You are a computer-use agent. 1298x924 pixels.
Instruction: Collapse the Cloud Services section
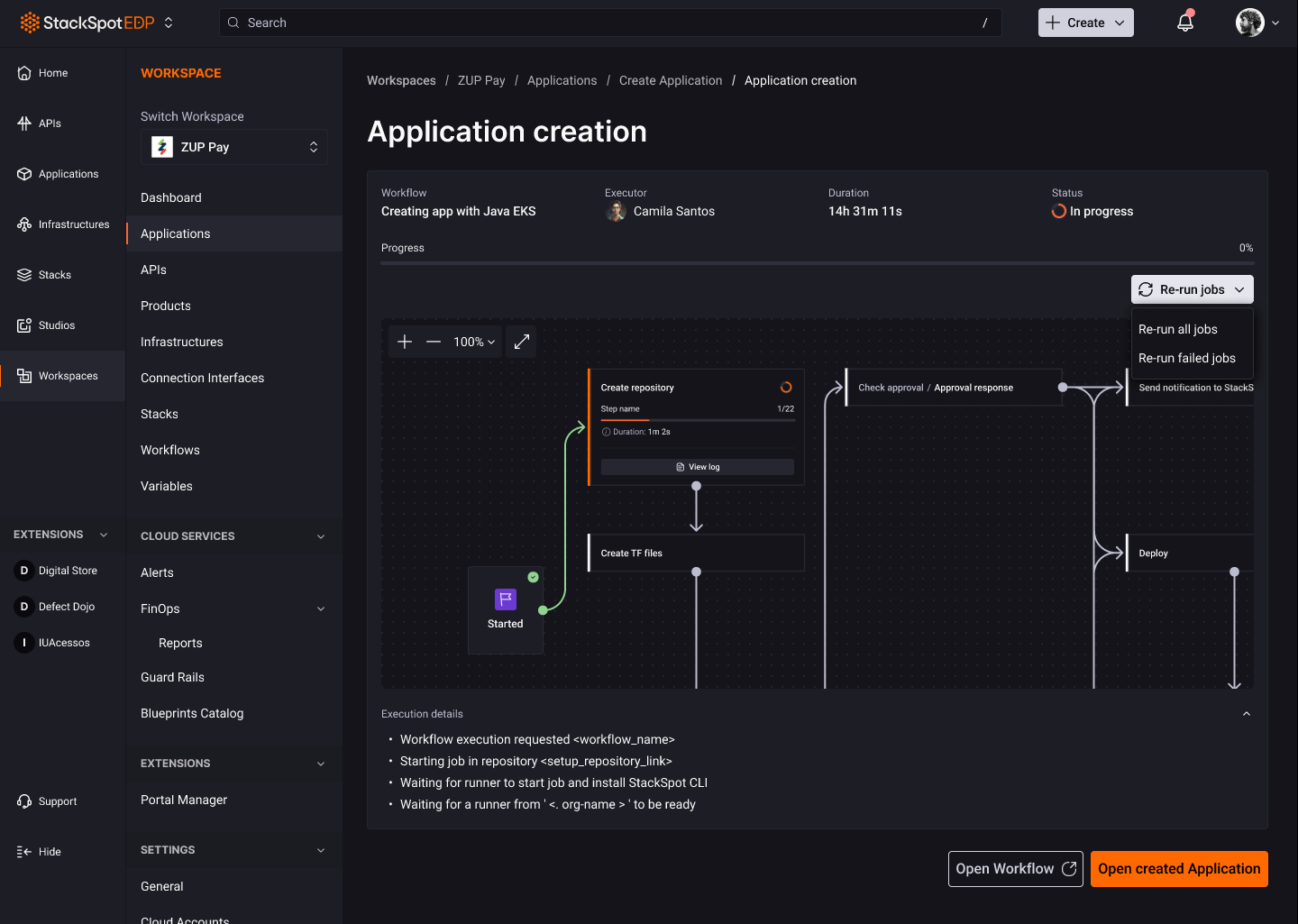coord(320,535)
